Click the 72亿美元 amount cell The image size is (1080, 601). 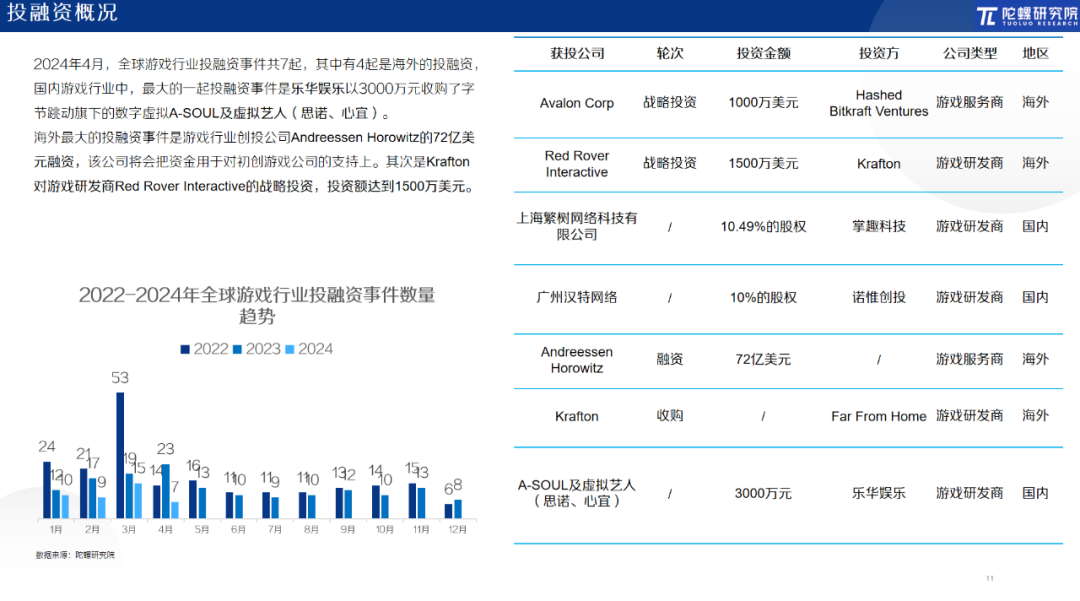click(763, 359)
